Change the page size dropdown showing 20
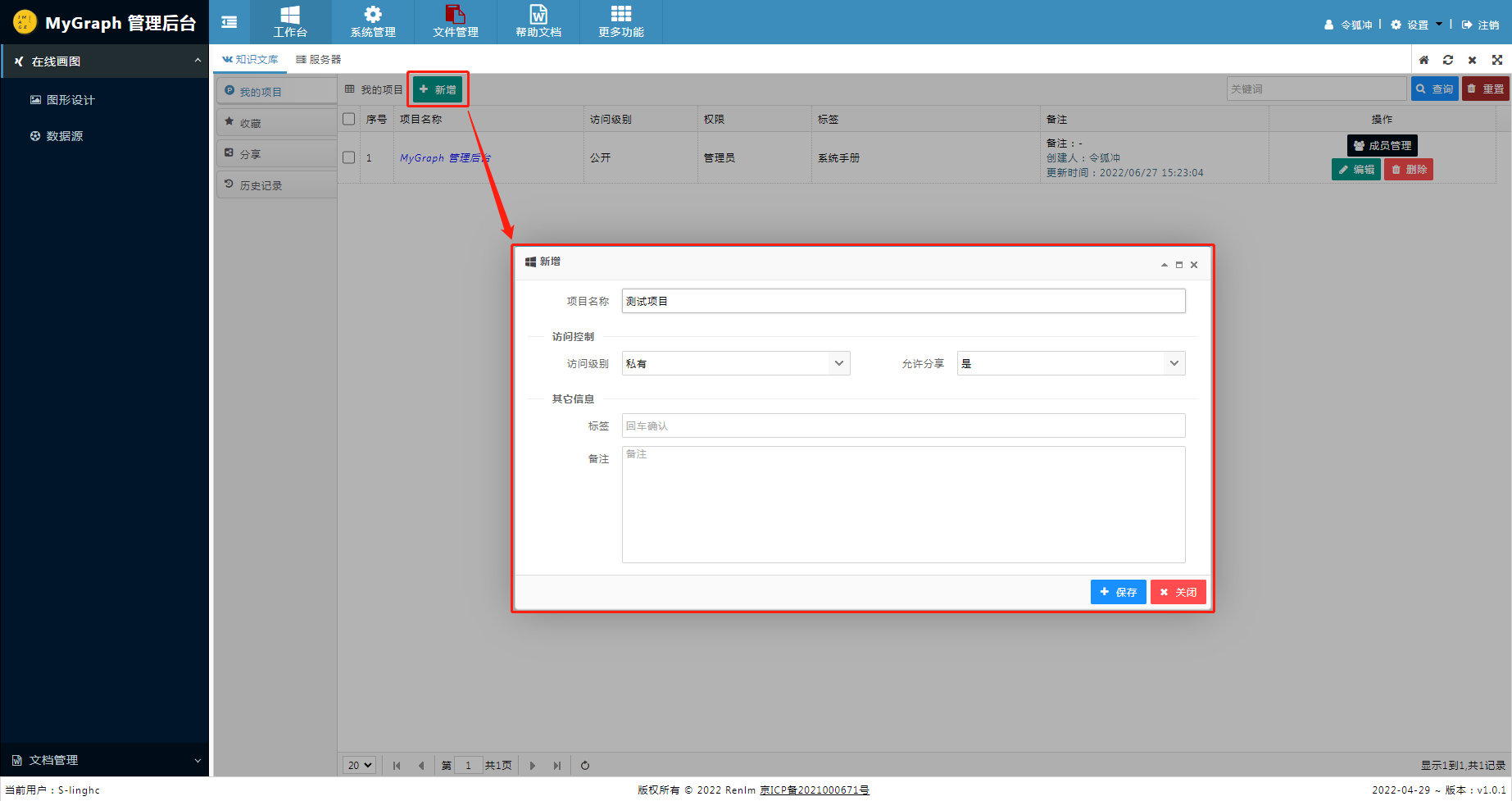The image size is (1512, 801). coord(359,765)
